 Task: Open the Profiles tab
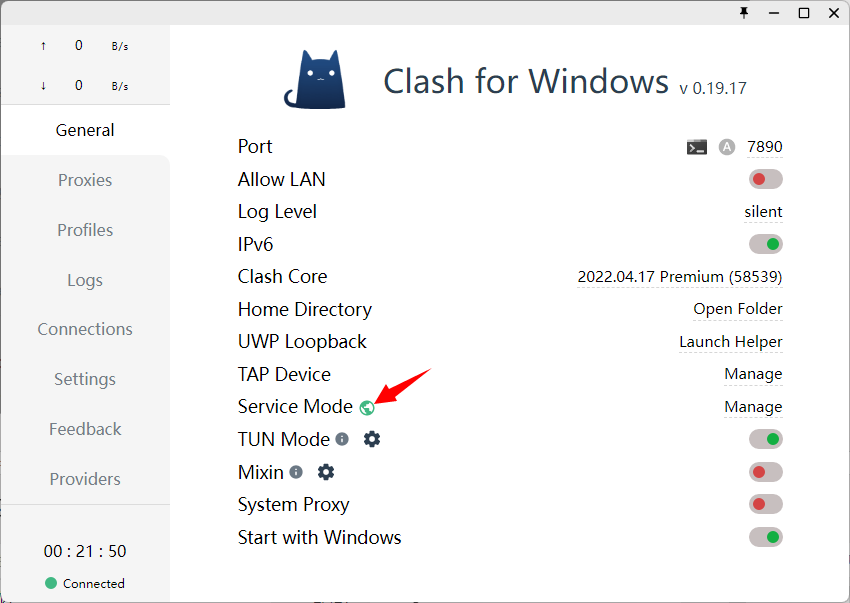click(x=85, y=230)
